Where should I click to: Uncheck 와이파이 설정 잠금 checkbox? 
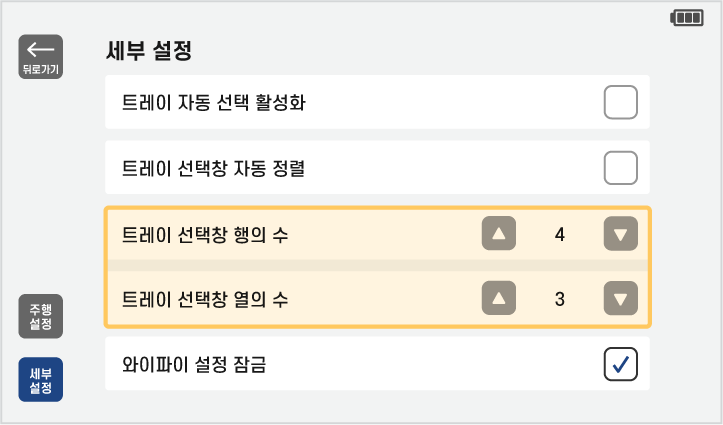pos(620,365)
